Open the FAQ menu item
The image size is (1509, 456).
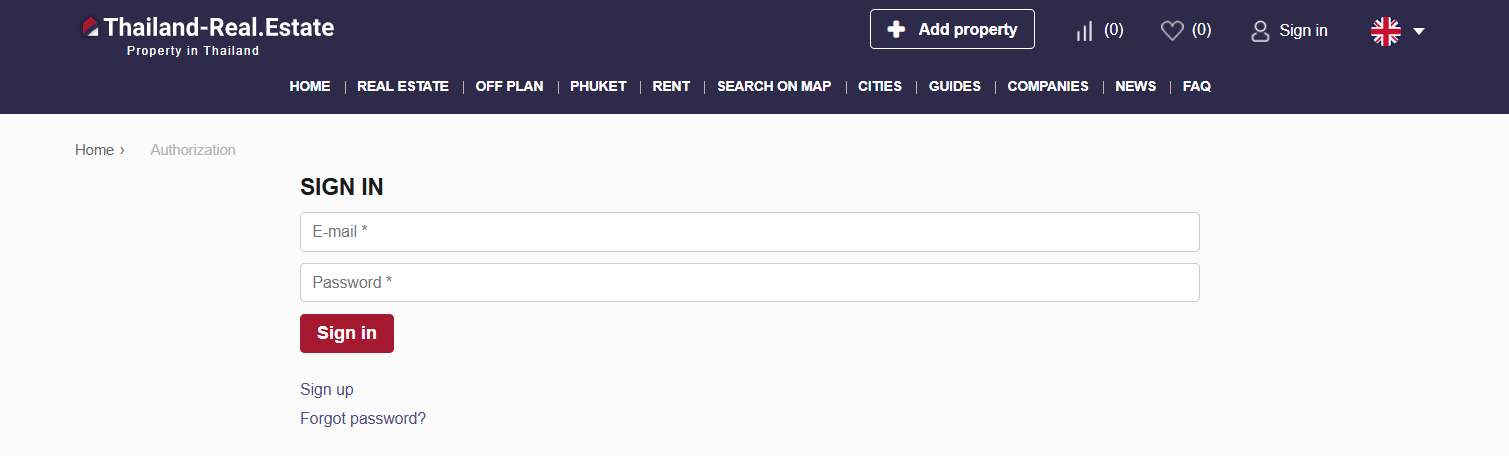pos(1196,86)
